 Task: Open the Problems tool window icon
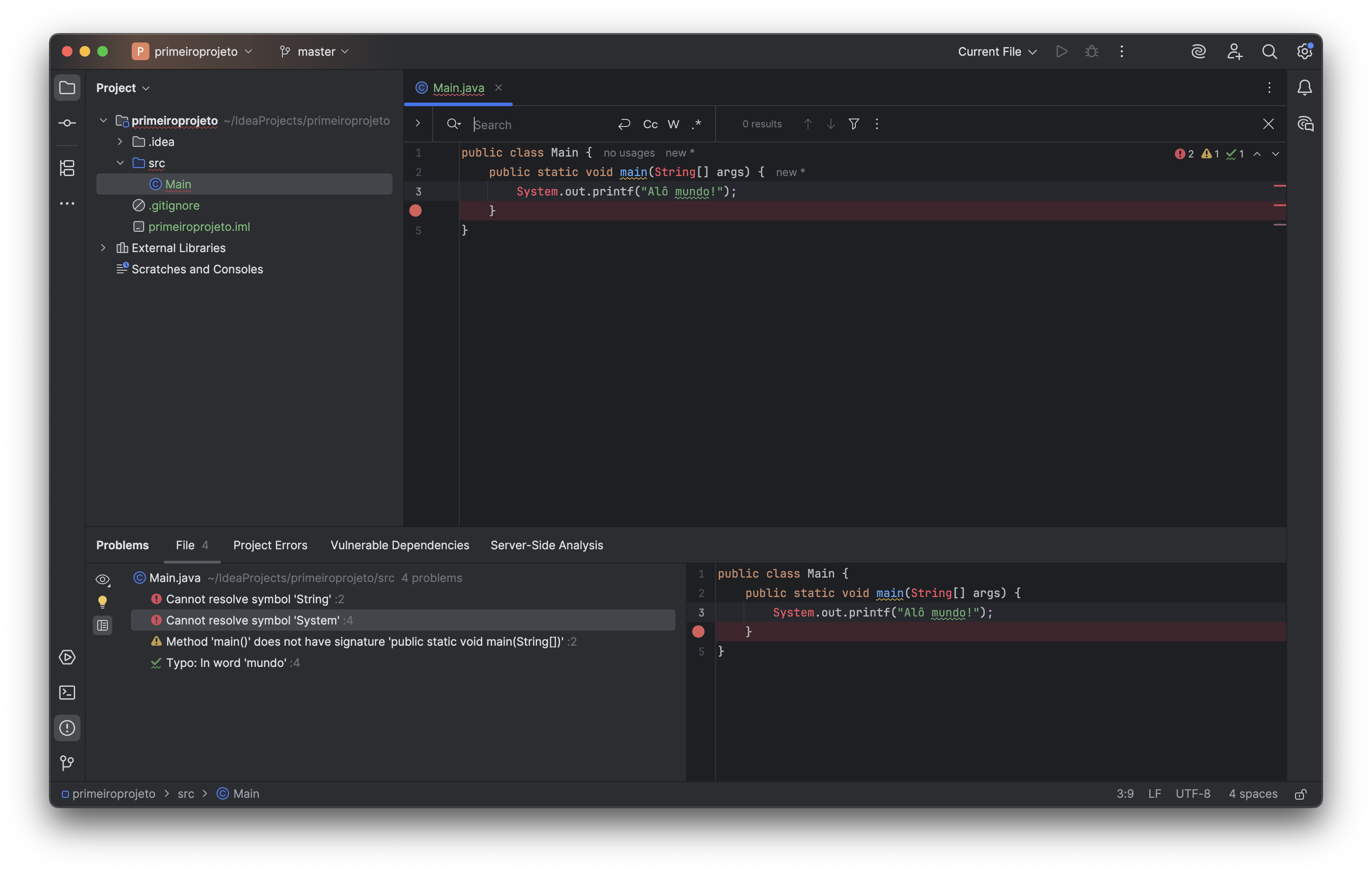67,728
